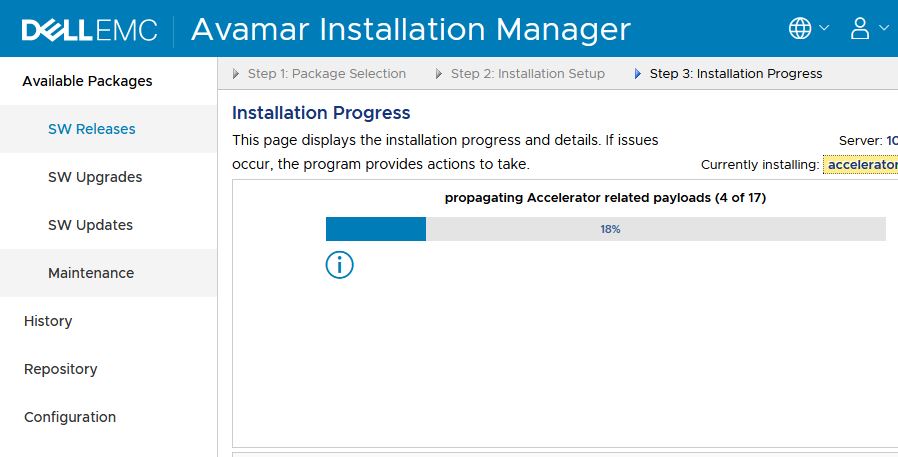The image size is (898, 457).
Task: Click the Step 1: Package Selection label
Action: 327,73
